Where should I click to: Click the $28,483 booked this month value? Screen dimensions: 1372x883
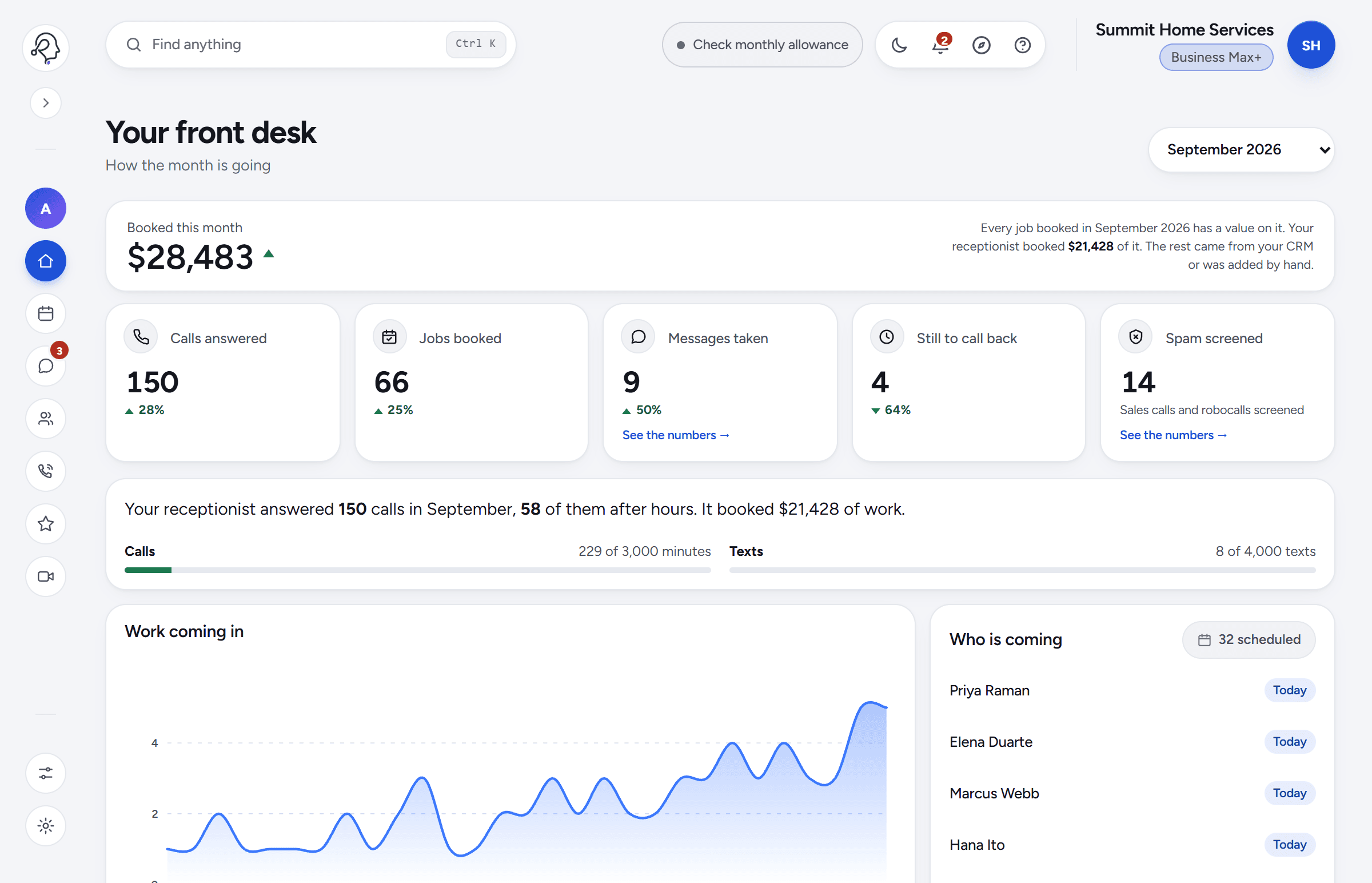click(190, 257)
